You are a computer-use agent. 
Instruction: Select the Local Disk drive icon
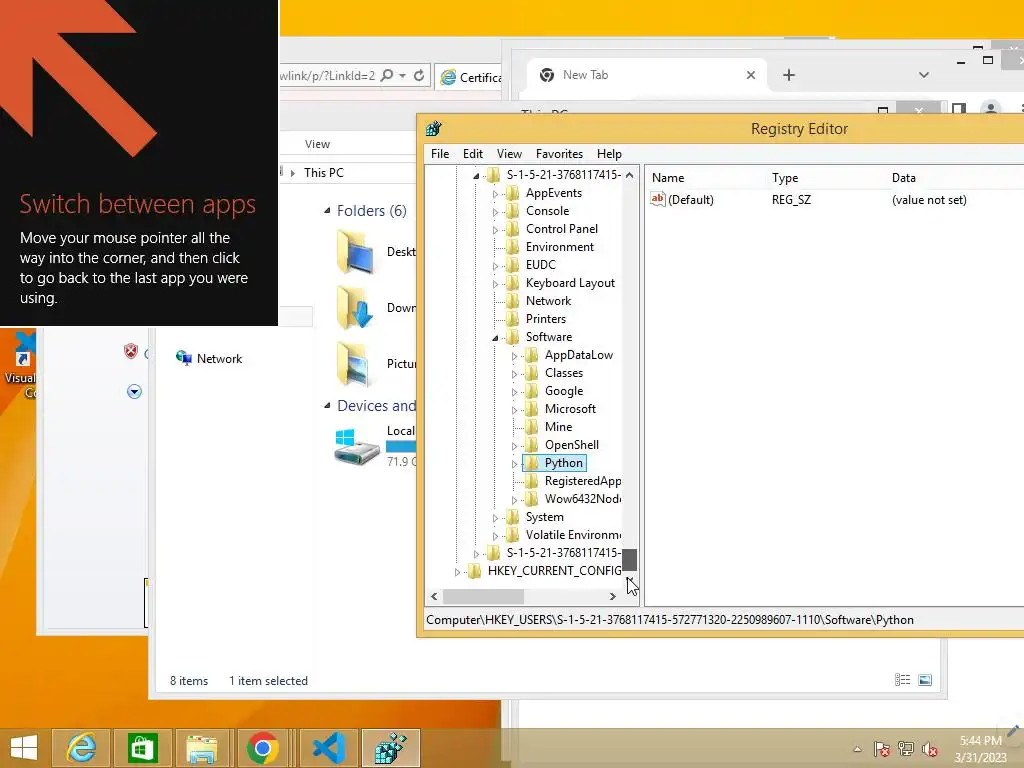357,447
